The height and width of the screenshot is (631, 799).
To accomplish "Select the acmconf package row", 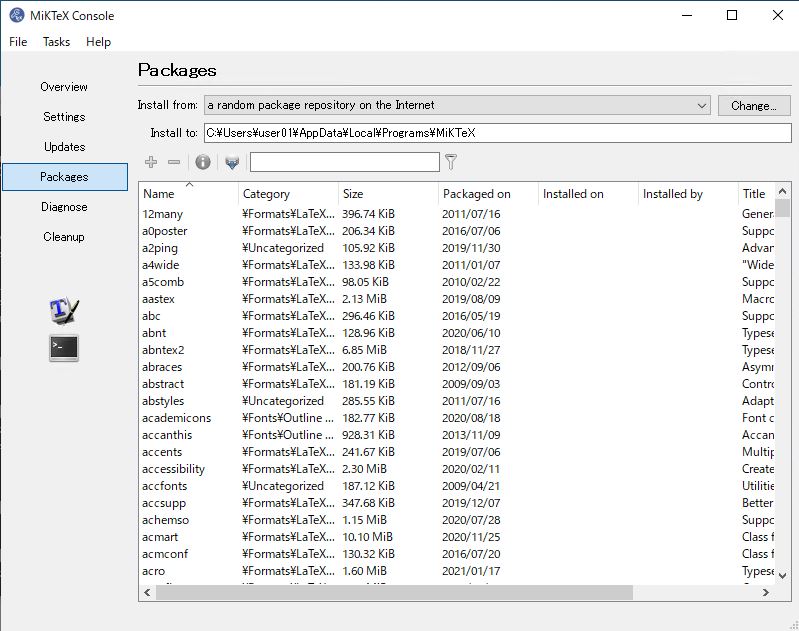I will (x=457, y=554).
